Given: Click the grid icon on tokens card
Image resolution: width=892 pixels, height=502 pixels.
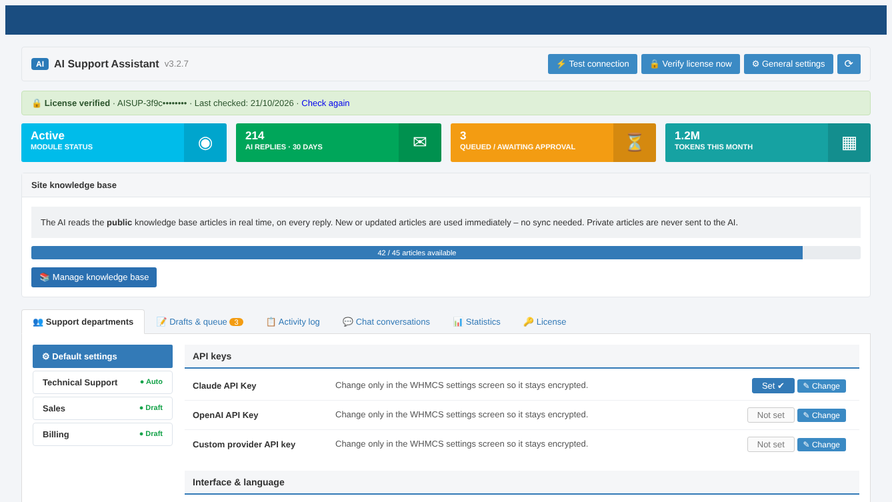Looking at the screenshot, I should 849,143.
